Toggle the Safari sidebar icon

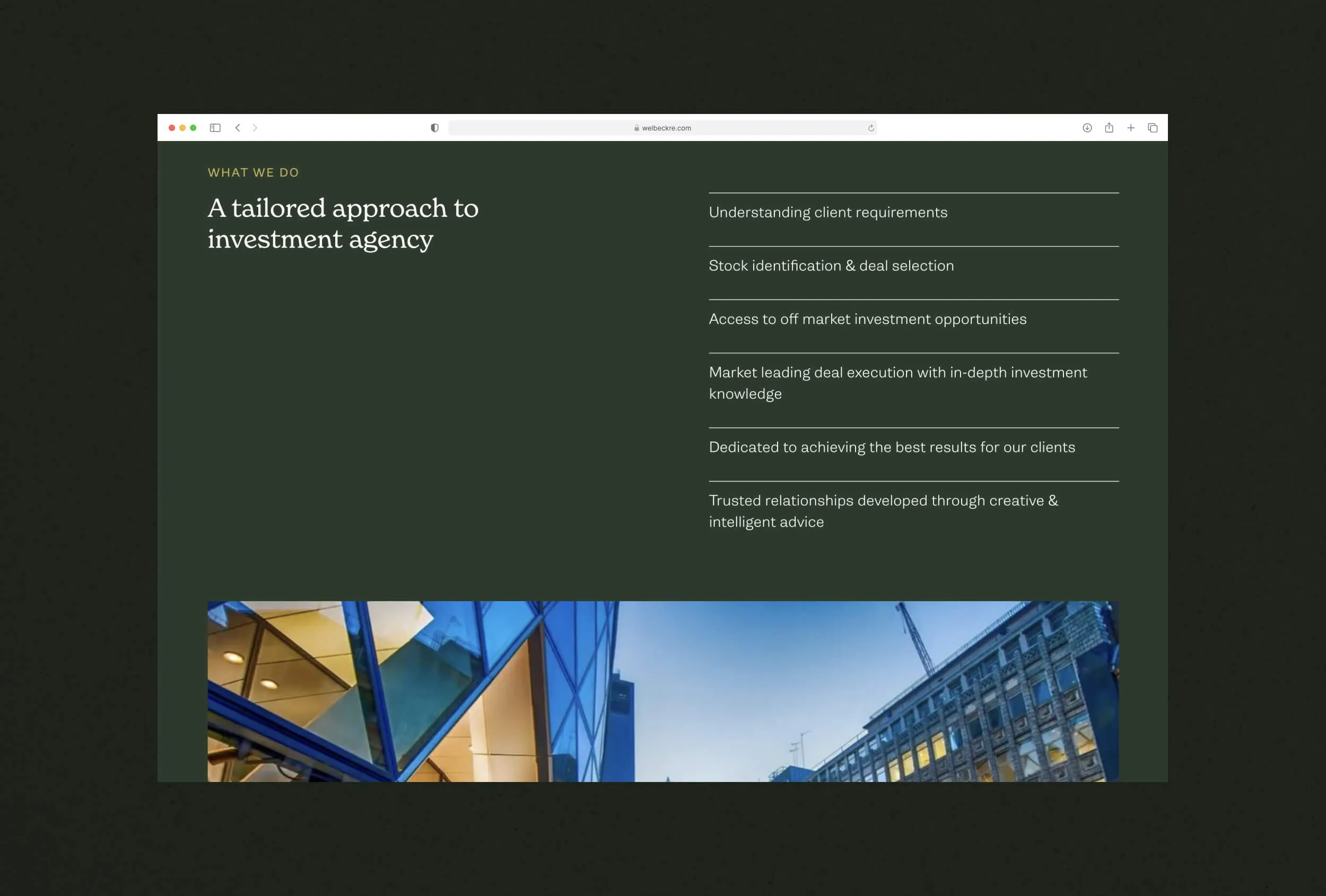tap(215, 128)
